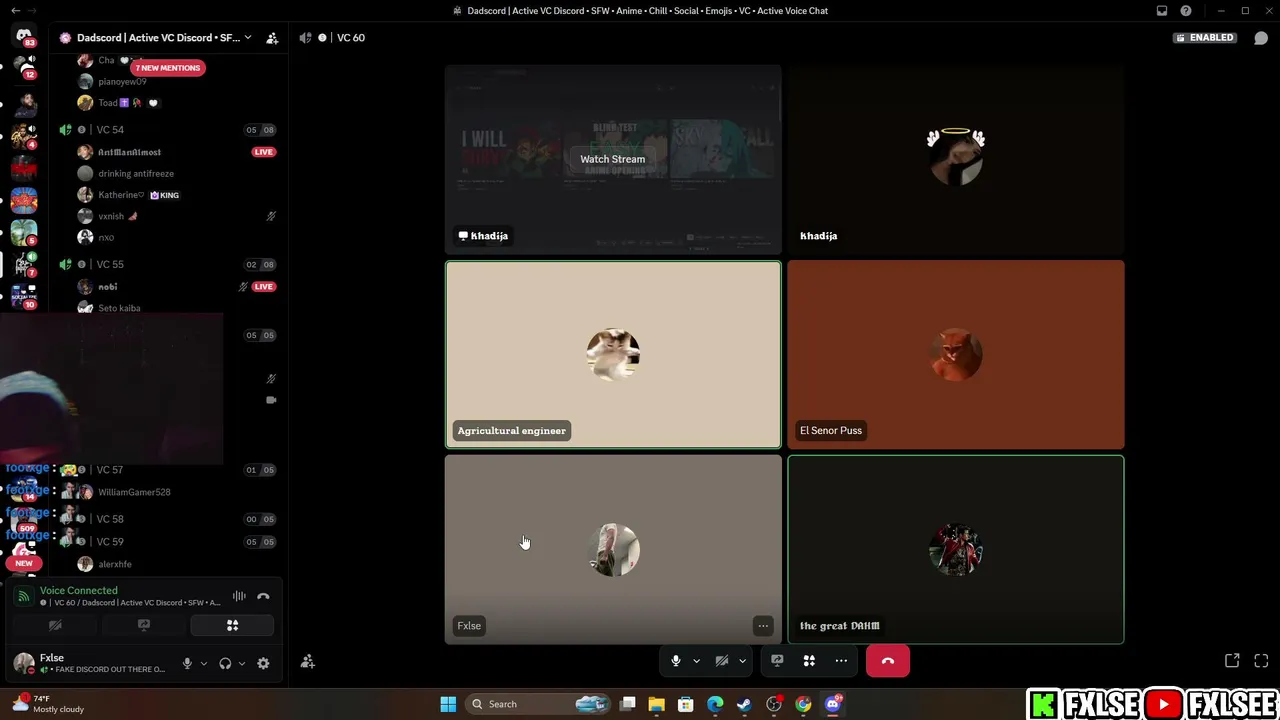Viewport: 1280px width, 720px height.
Task: Invite members to the Dadscord server
Action: pyautogui.click(x=272, y=38)
